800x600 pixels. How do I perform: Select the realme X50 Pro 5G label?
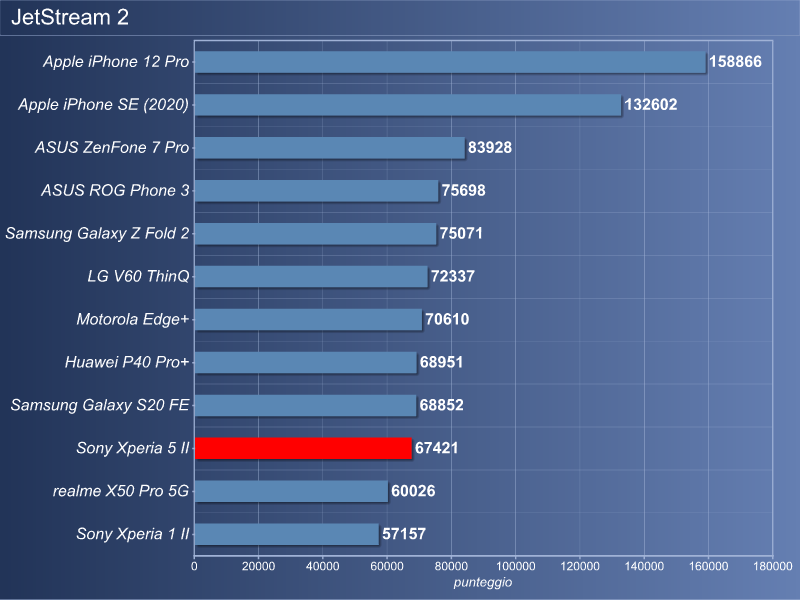coord(121,491)
